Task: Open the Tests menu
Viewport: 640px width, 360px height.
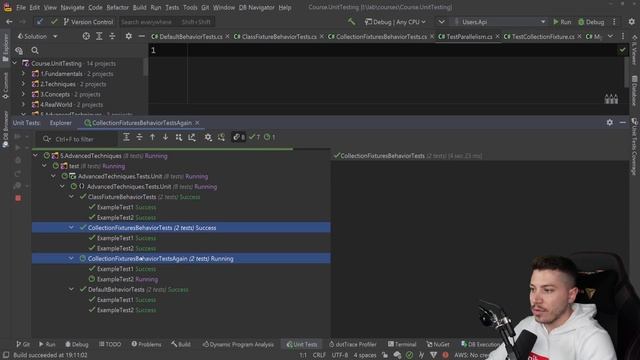Action: tap(172, 7)
